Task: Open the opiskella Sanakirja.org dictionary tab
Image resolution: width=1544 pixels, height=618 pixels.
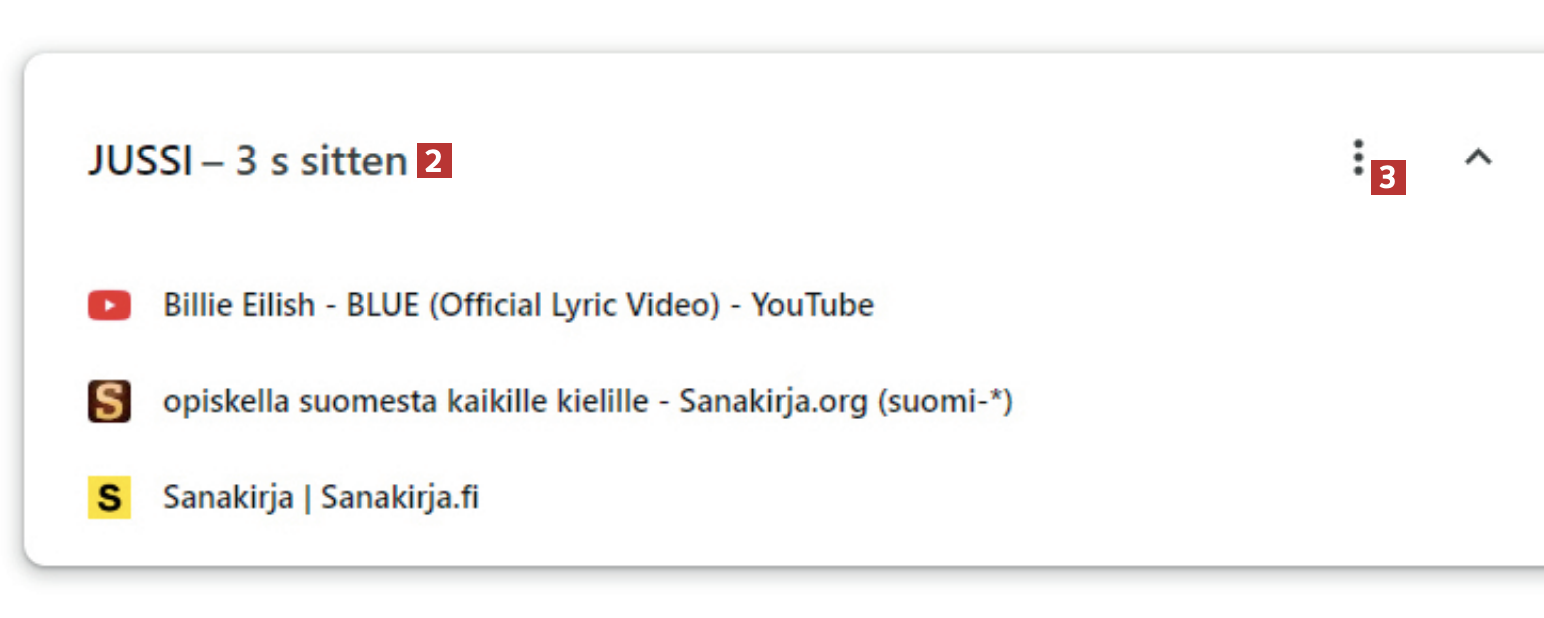Action: [587, 402]
